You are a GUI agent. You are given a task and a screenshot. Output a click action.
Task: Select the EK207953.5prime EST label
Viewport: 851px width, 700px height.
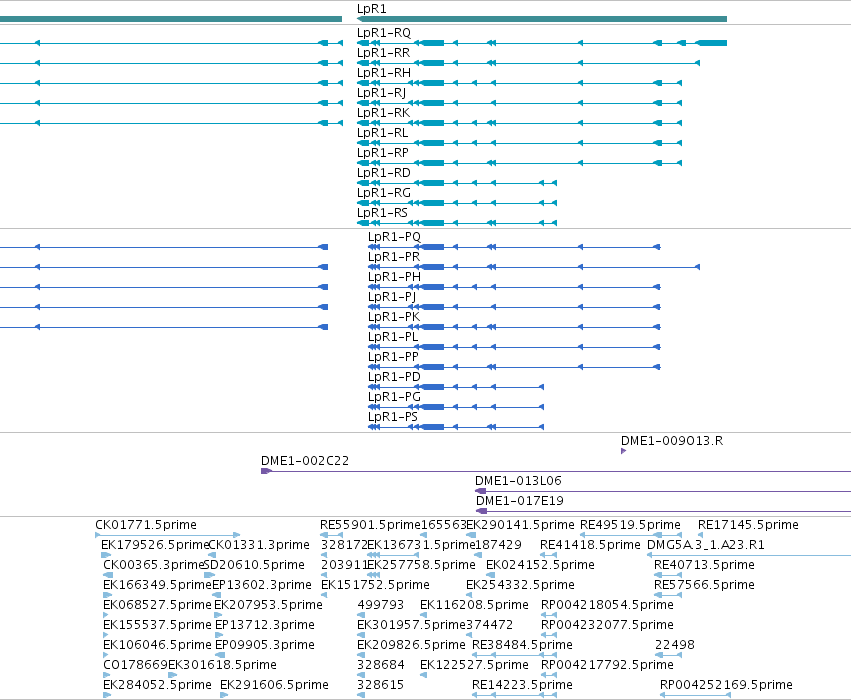(268, 605)
